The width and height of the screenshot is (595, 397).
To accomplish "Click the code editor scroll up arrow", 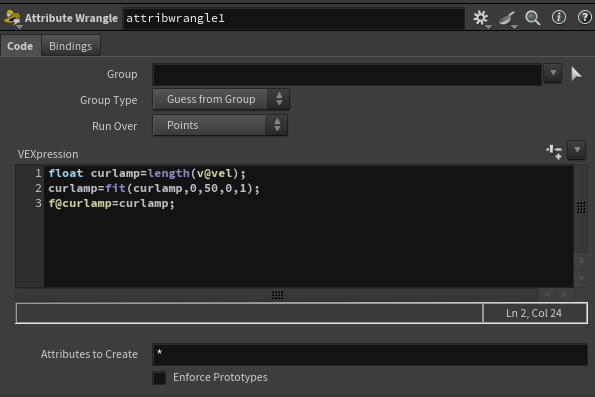I will tap(581, 260).
